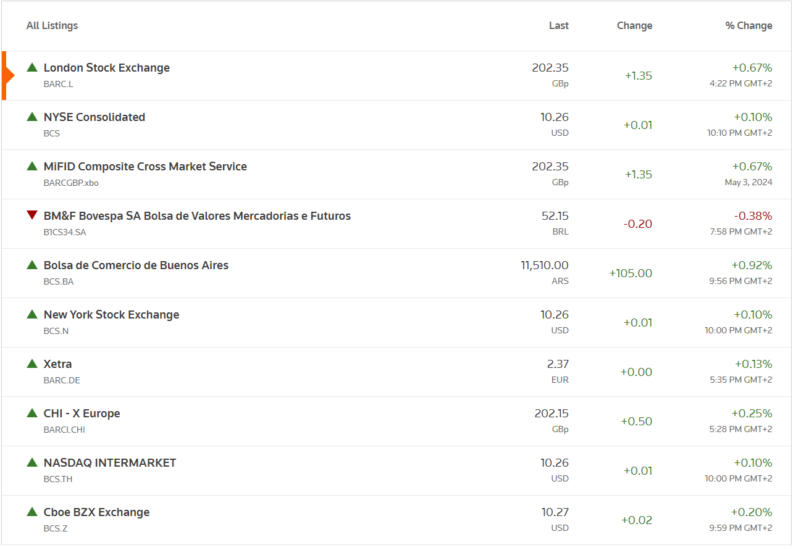The width and height of the screenshot is (793, 550).
Task: Click green up arrow beside Cboe BZX Exchange
Action: click(32, 512)
